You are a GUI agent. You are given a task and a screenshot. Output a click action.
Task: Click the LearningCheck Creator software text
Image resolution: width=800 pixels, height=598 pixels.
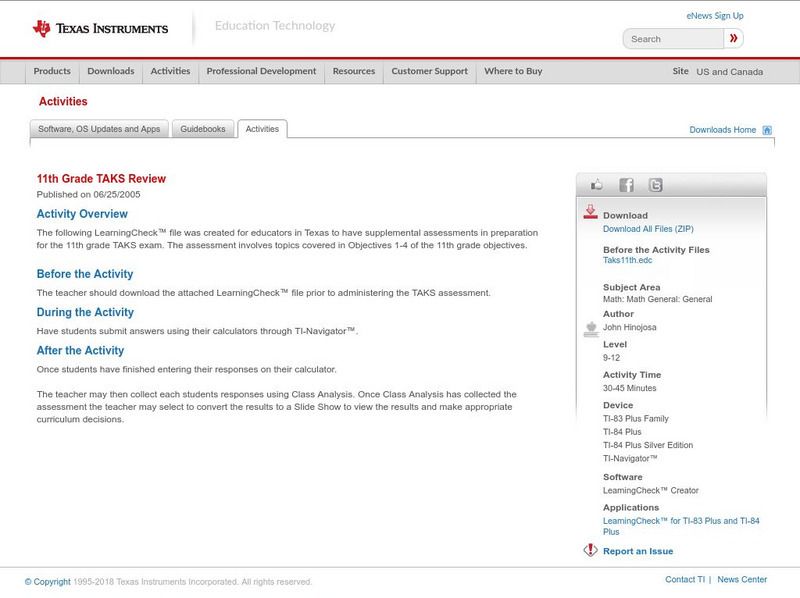point(651,490)
